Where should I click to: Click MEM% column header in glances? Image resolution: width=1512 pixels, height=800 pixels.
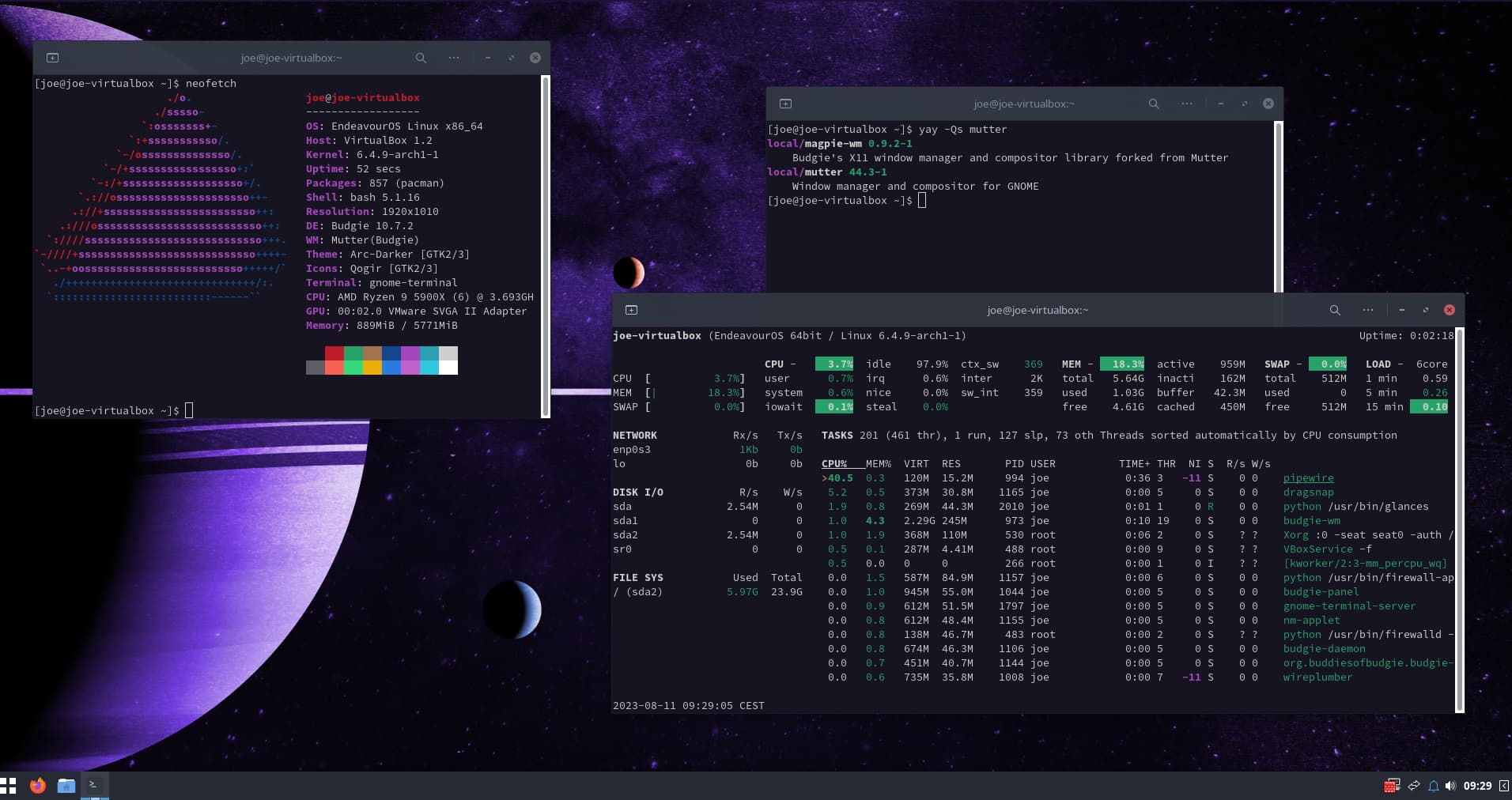[878, 464]
